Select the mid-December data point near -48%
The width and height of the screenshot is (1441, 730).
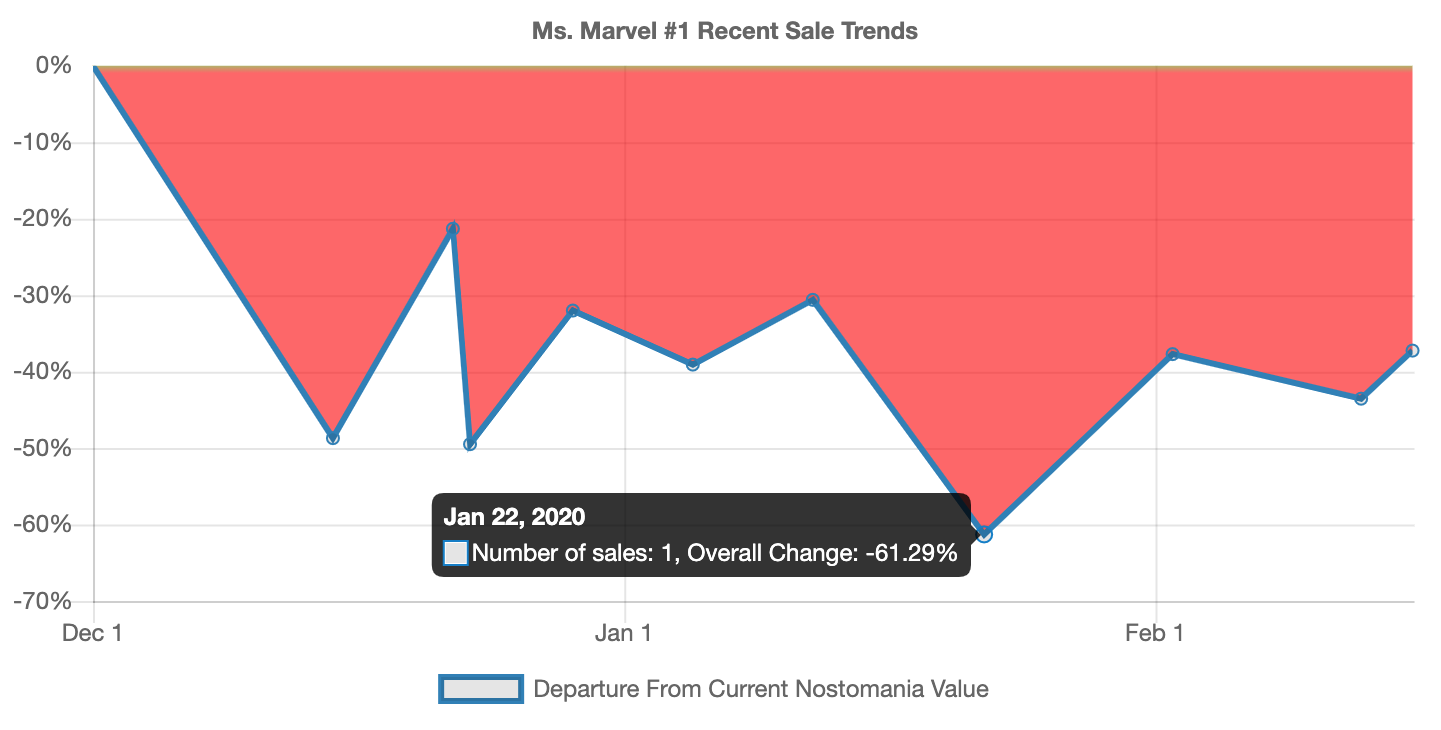[x=333, y=438]
